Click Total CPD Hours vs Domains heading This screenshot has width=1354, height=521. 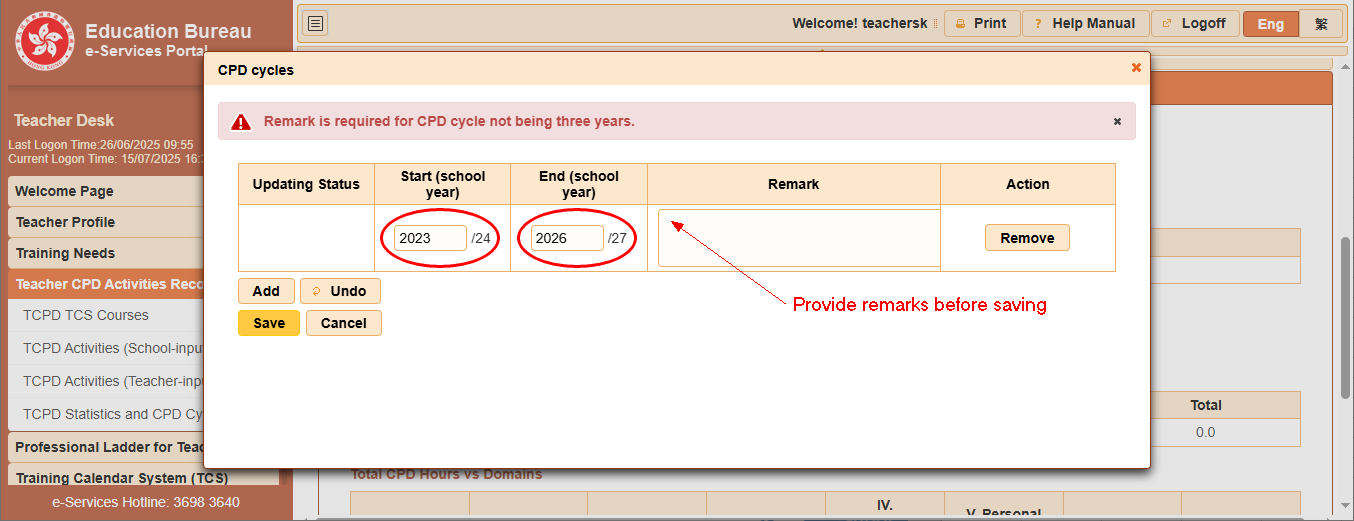point(446,474)
